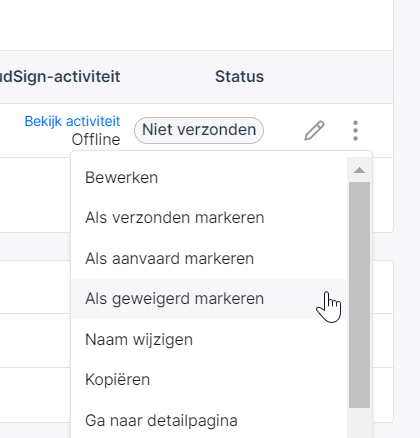Click the pencil edit icon

314,130
